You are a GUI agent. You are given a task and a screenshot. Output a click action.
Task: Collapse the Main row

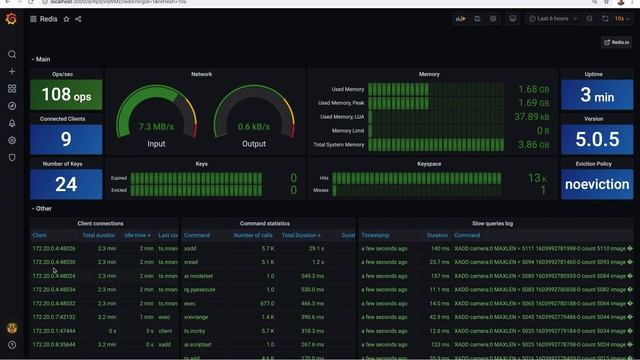pos(41,59)
